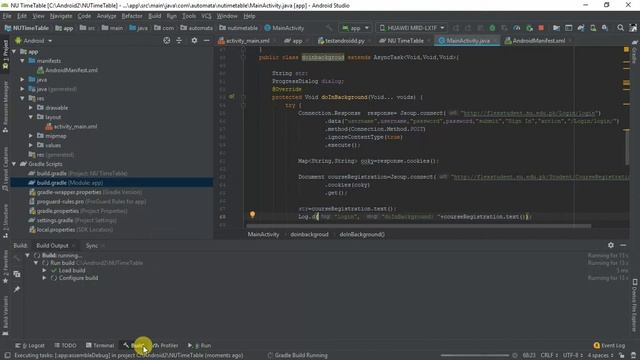The width and height of the screenshot is (640, 360).
Task: Toggle the Build Variants side tab
Action: click(5, 316)
